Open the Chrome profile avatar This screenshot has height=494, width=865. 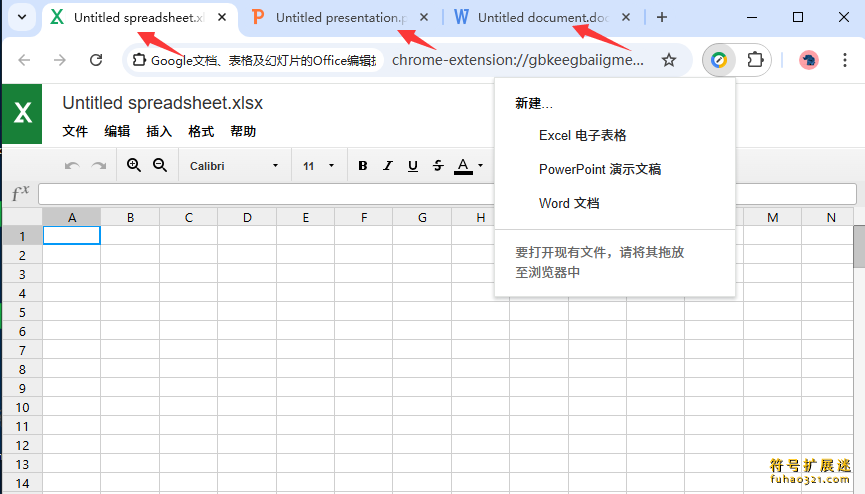(x=809, y=60)
